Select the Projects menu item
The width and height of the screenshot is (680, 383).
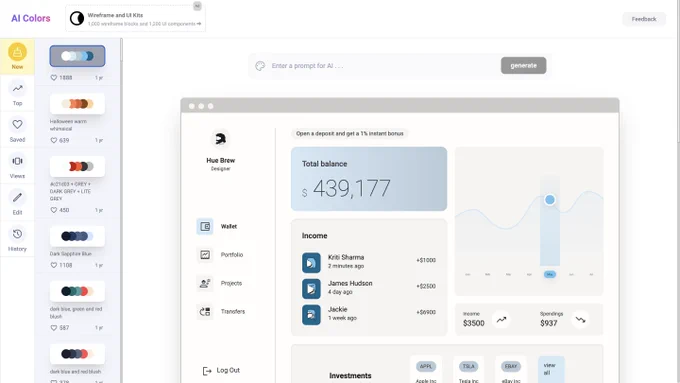click(221, 283)
